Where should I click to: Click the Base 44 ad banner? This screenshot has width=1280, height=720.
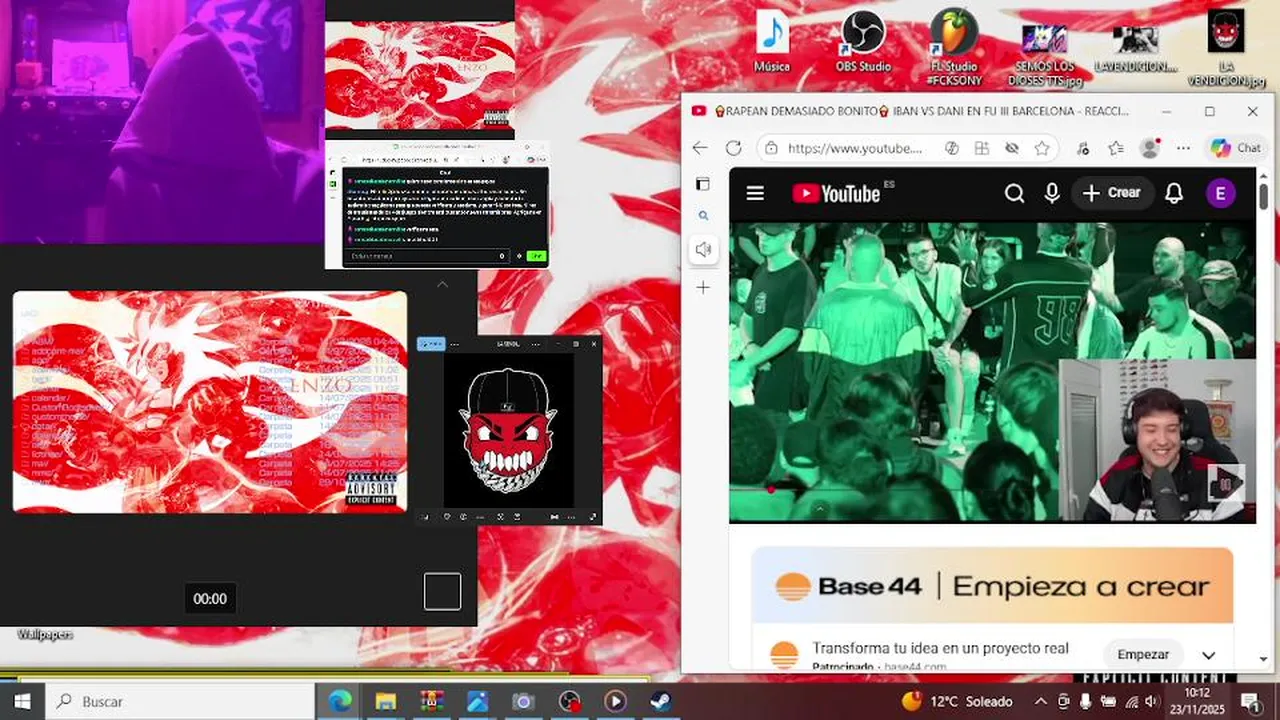[x=992, y=586]
